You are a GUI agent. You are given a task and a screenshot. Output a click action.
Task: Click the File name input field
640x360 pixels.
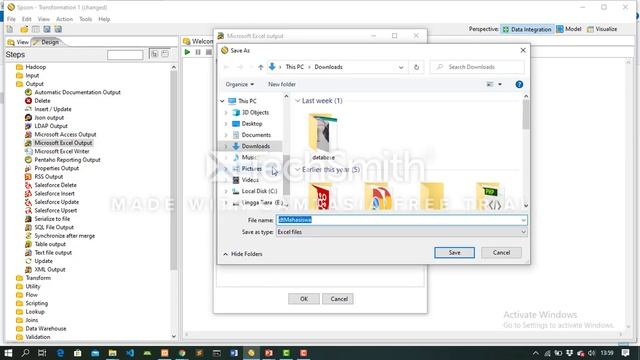[x=402, y=220]
